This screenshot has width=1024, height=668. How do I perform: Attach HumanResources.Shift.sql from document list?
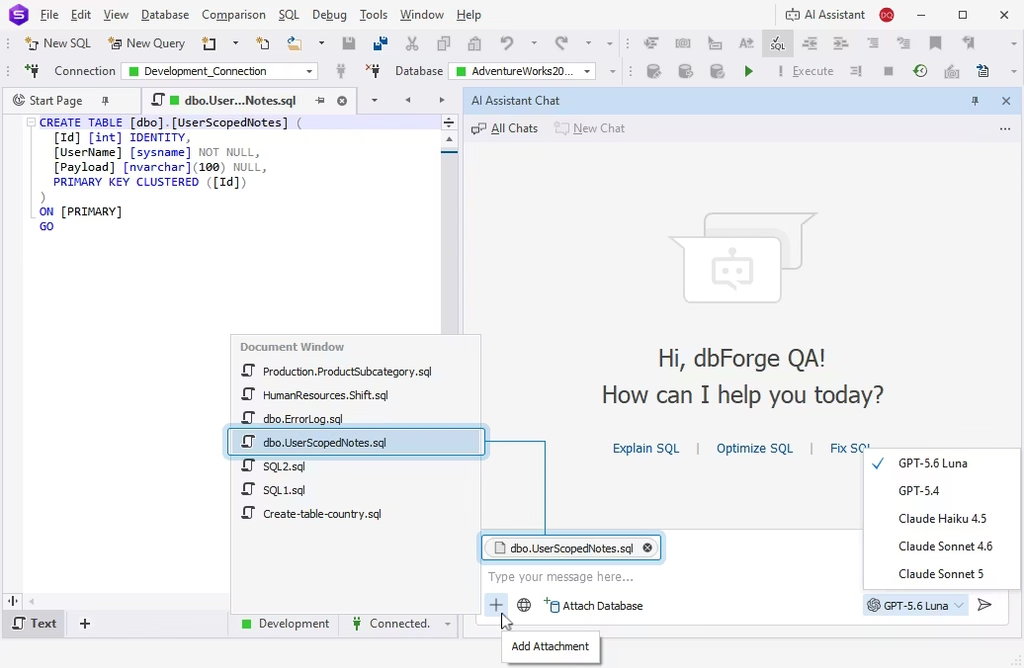(x=356, y=395)
